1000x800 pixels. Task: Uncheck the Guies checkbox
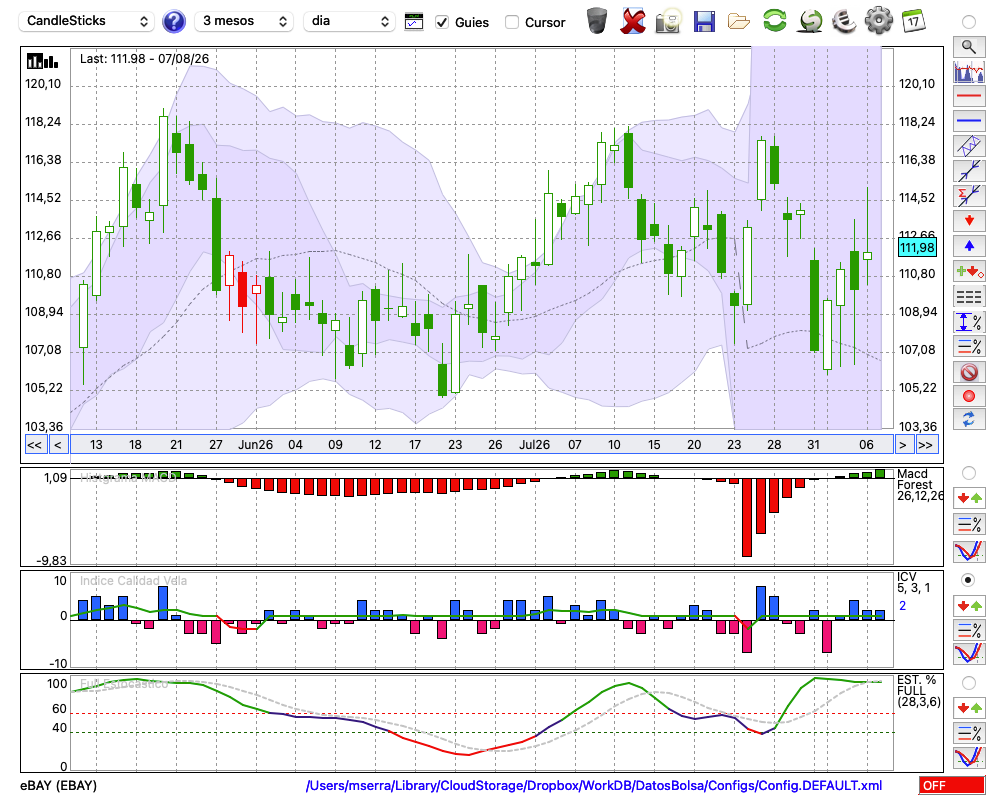point(441,22)
